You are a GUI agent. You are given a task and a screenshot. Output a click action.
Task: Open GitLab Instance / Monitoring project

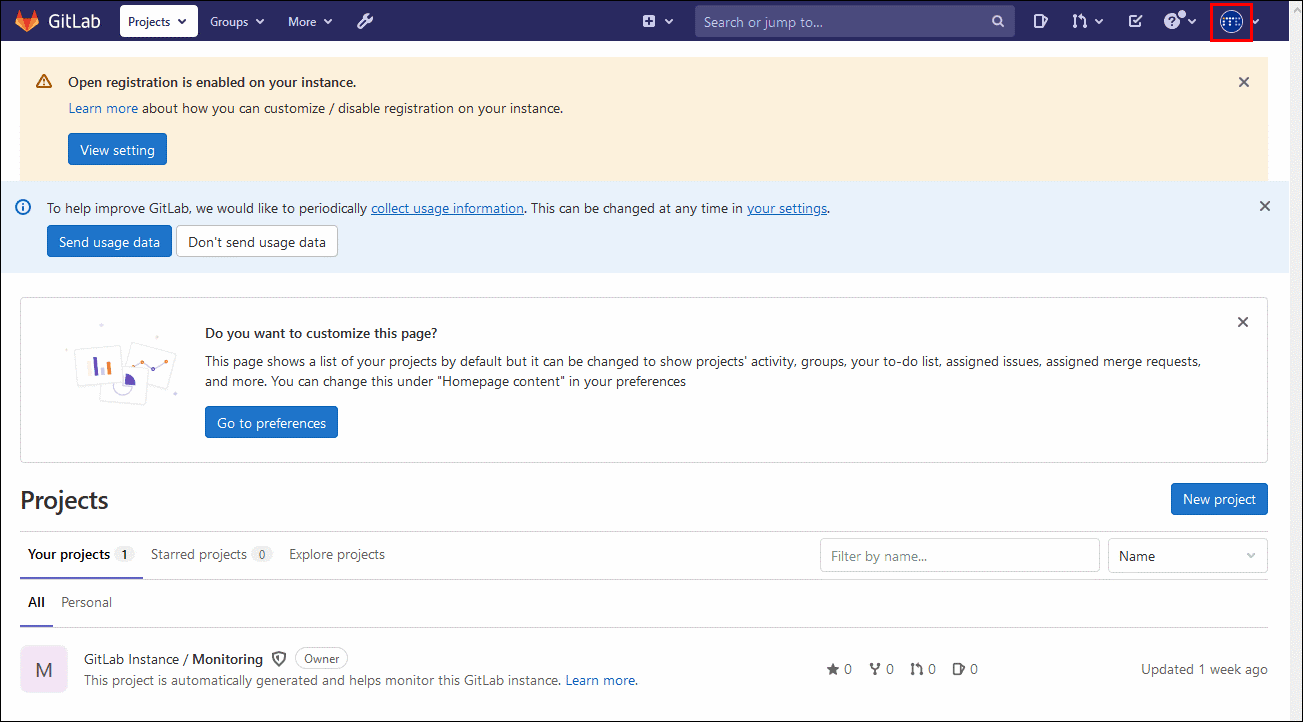[173, 659]
